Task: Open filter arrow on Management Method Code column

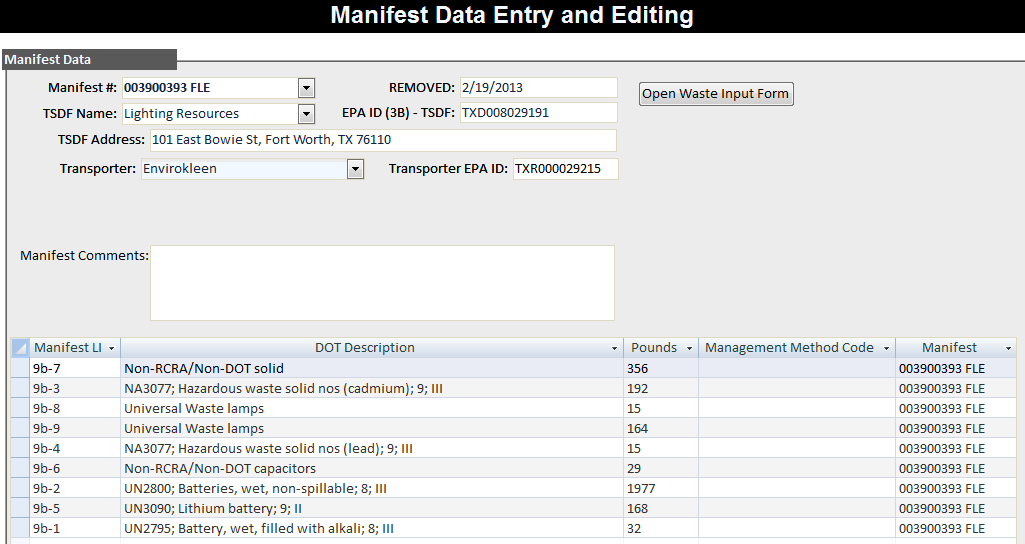Action: [x=886, y=348]
